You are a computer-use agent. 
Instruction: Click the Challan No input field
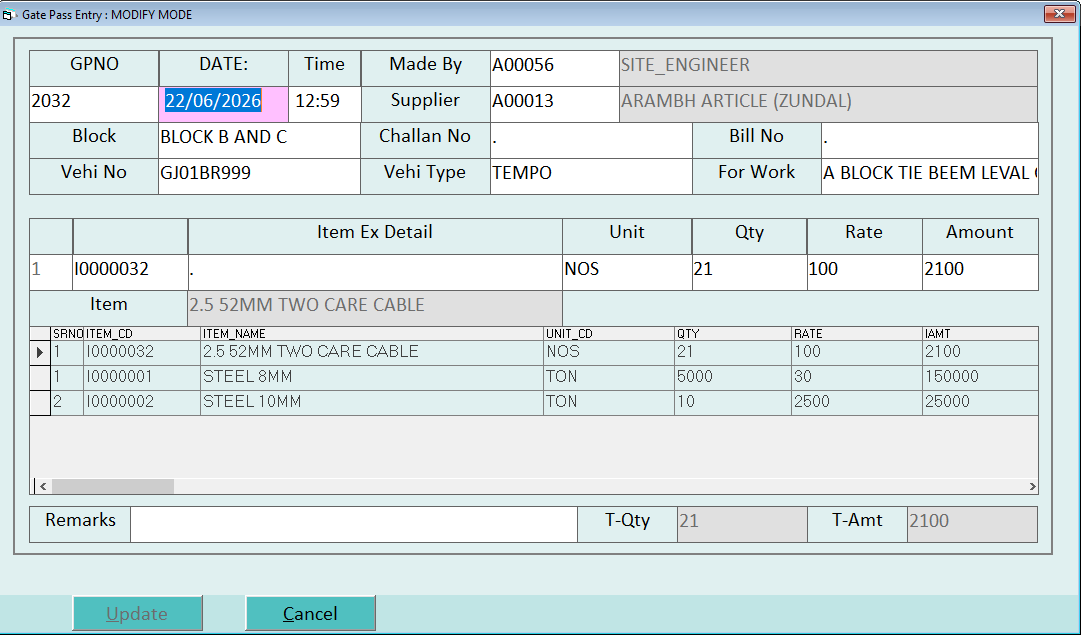591,140
